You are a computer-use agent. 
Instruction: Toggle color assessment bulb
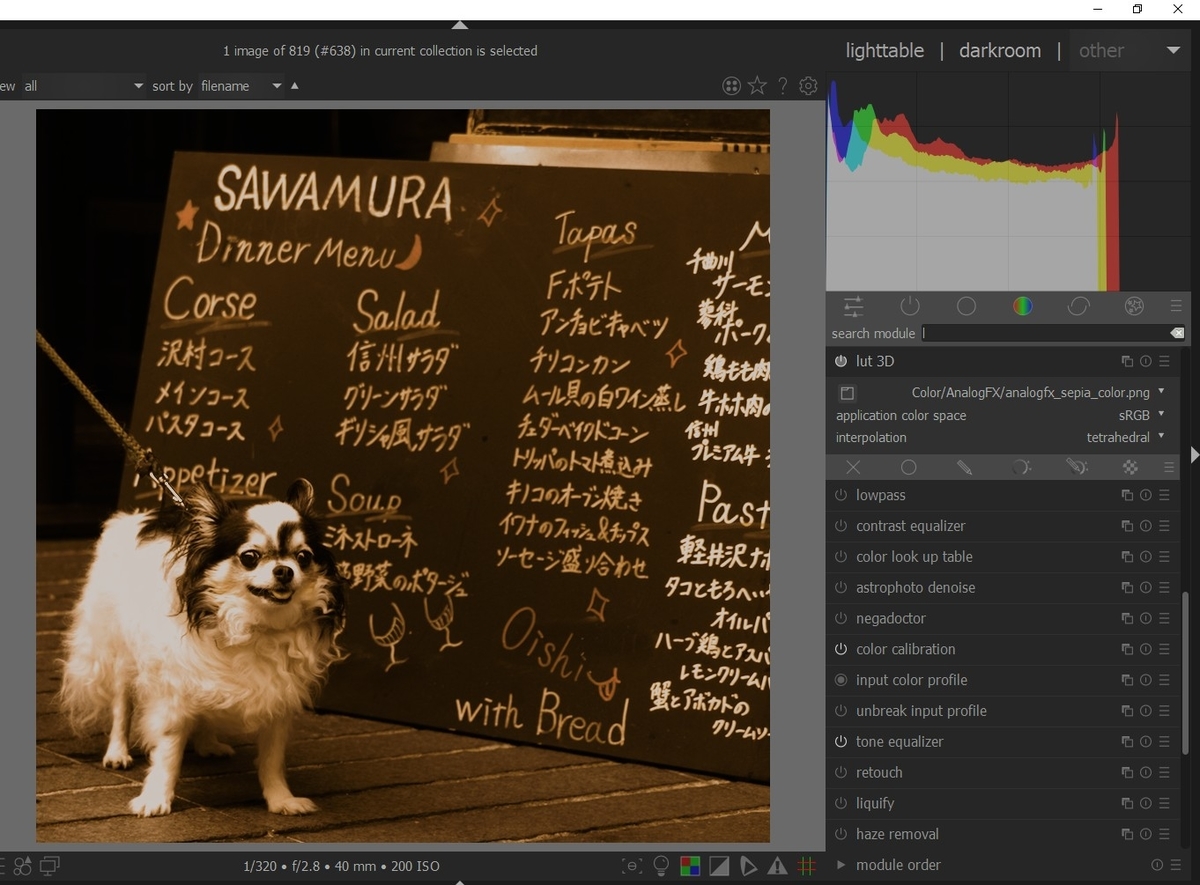[x=661, y=866]
